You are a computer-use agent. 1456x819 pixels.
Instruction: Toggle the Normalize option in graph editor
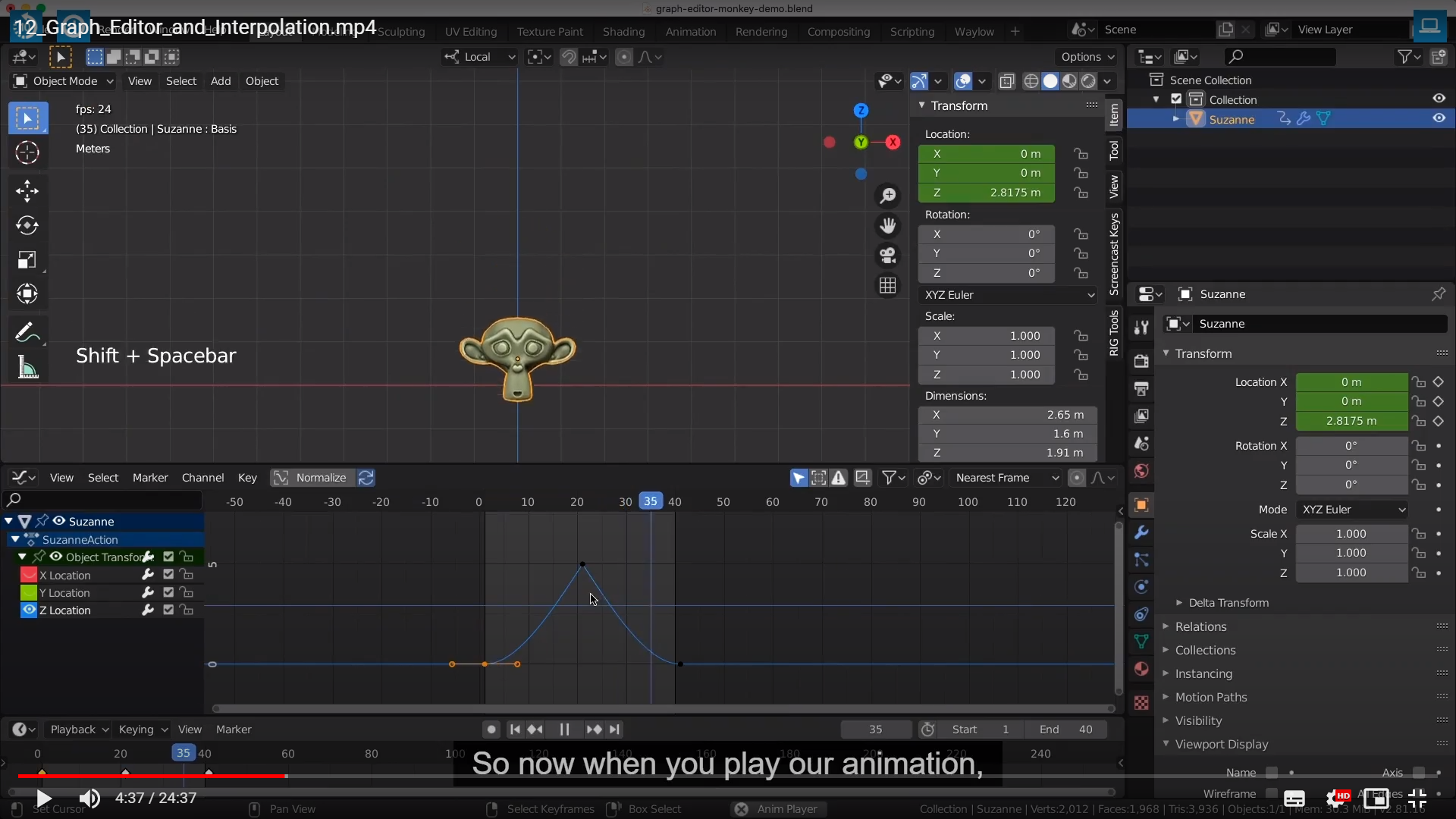click(312, 478)
